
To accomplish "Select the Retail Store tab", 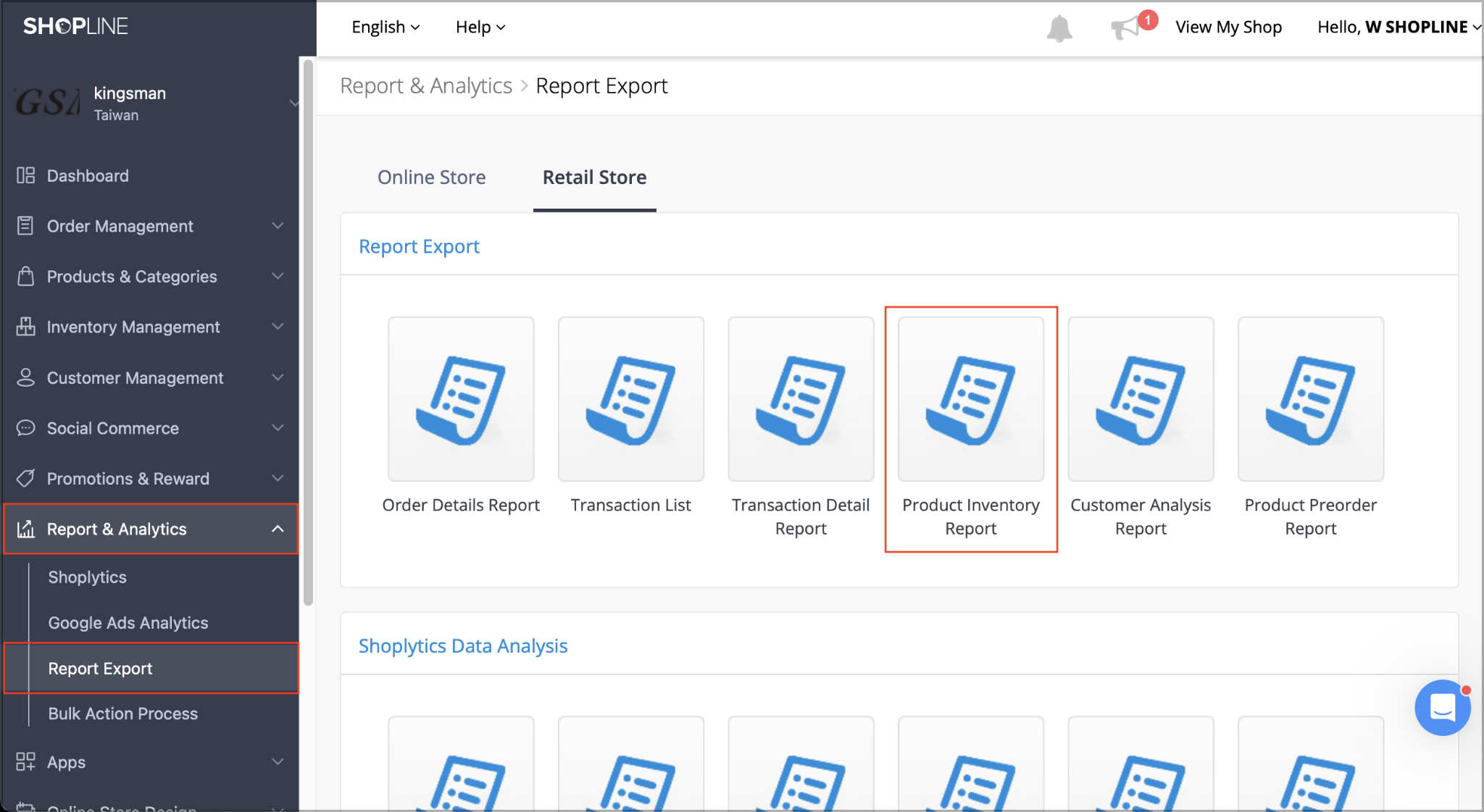I will click(594, 177).
